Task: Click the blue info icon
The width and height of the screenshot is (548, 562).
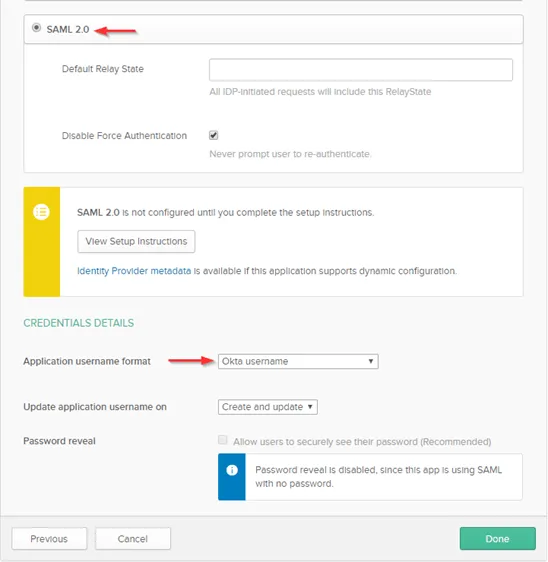Action: pos(232,470)
